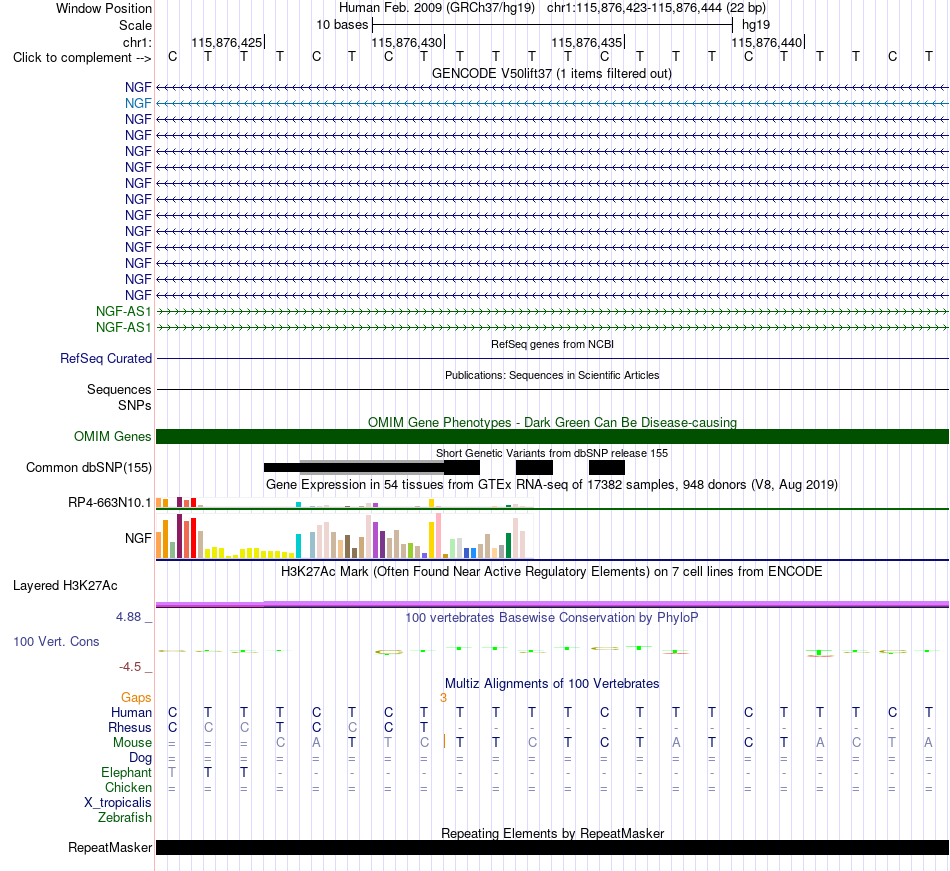Click the chr1: ruler label

click(137, 42)
